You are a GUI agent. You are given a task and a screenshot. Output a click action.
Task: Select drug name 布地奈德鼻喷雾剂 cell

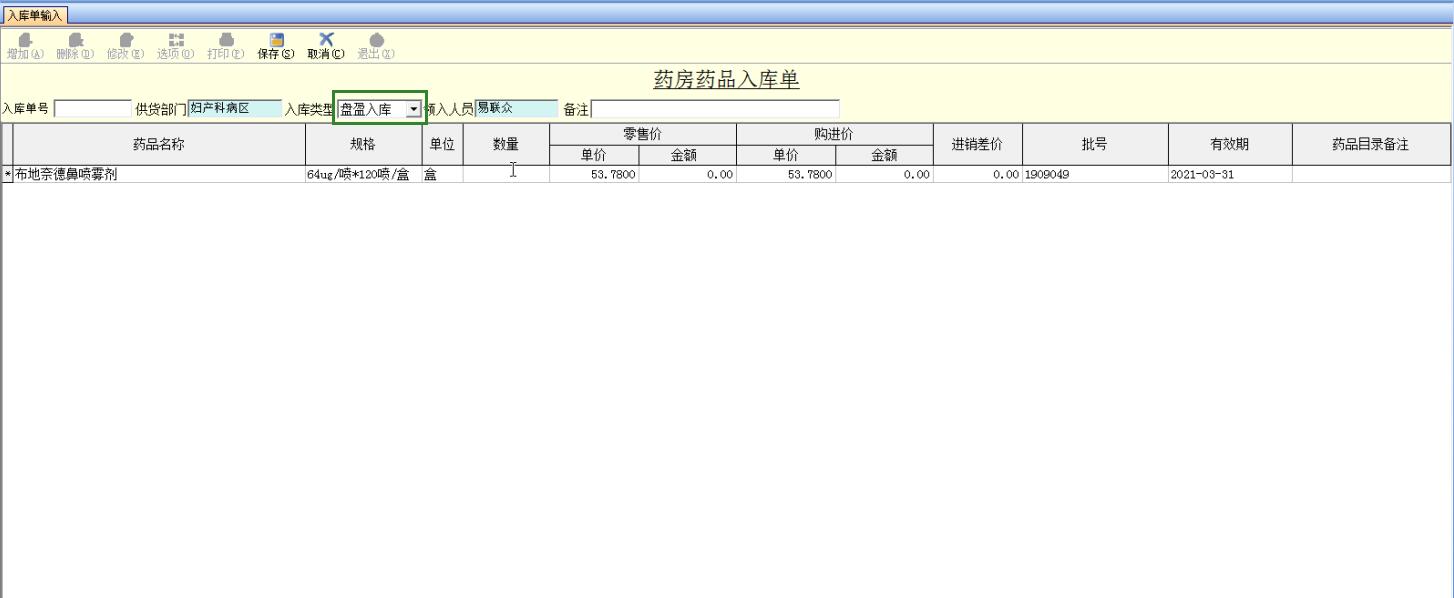pyautogui.click(x=159, y=174)
